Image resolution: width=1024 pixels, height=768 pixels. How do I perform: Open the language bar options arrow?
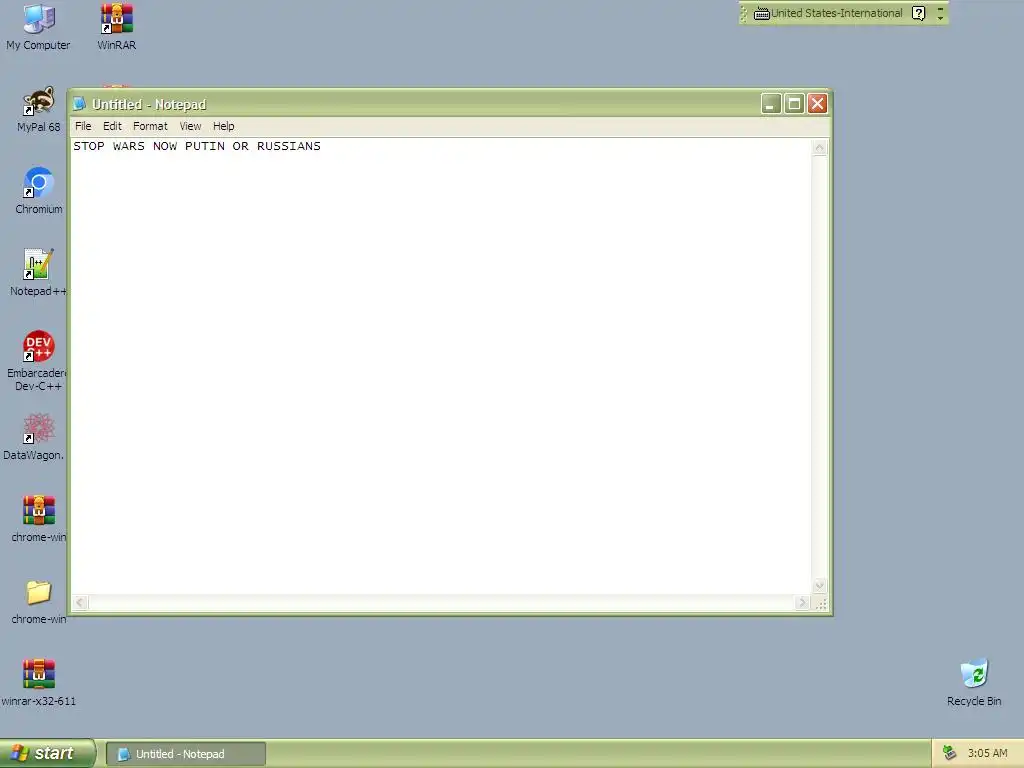[x=940, y=17]
